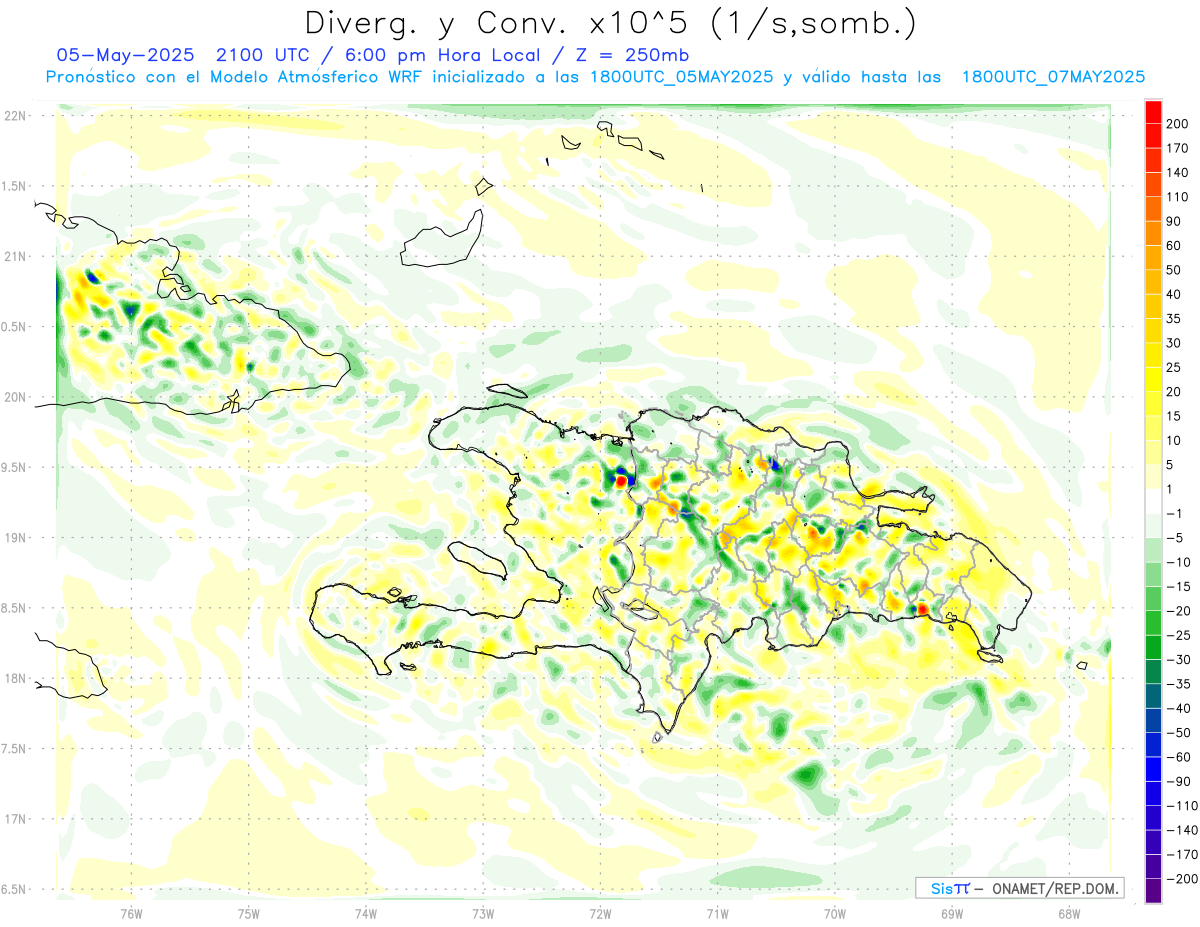Viewport: 1200px width, 927px height.
Task: Click the '-200' color bar label
Action: 1181,879
